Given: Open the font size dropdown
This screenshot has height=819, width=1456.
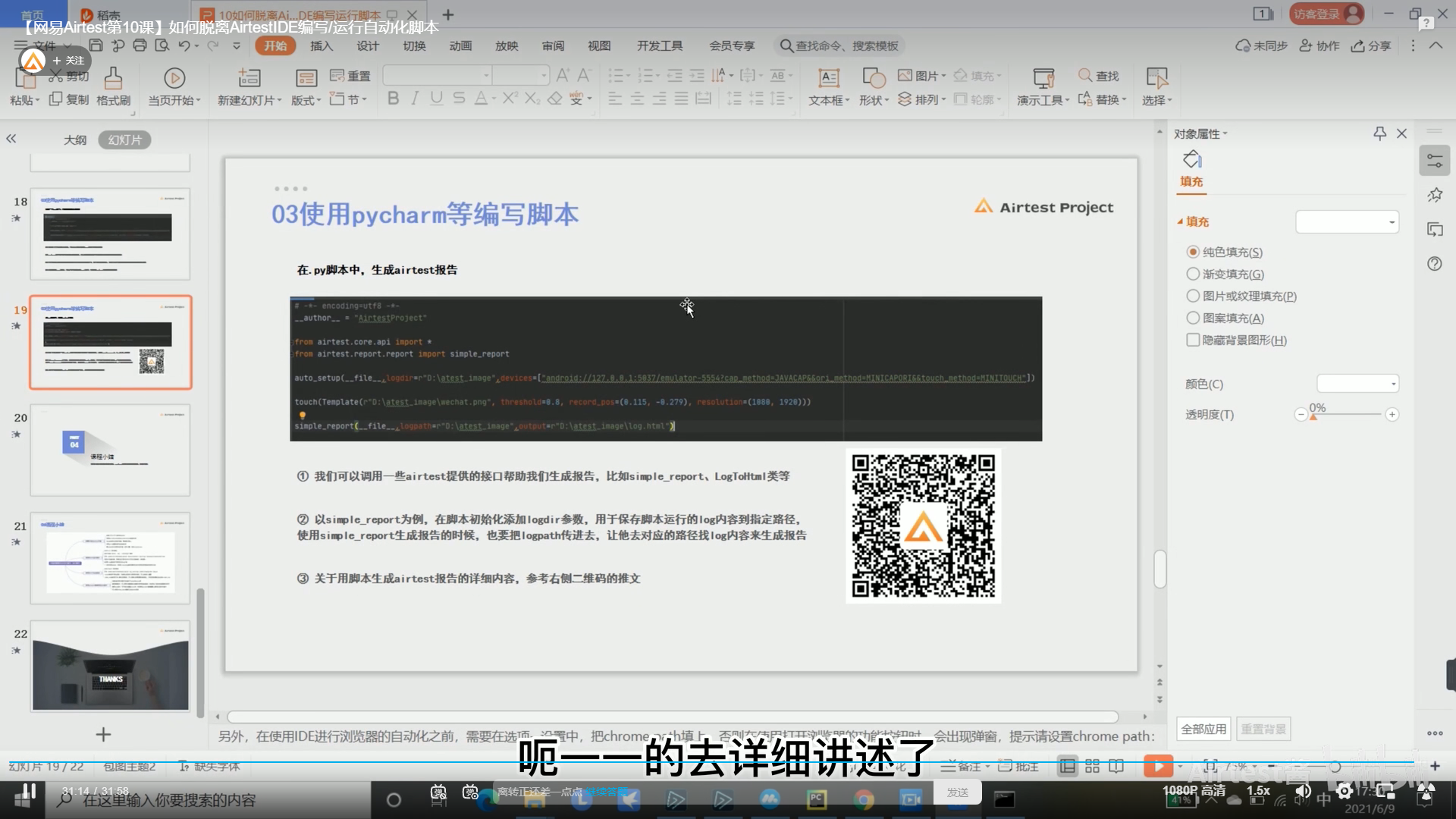Looking at the screenshot, I should pos(521,75).
